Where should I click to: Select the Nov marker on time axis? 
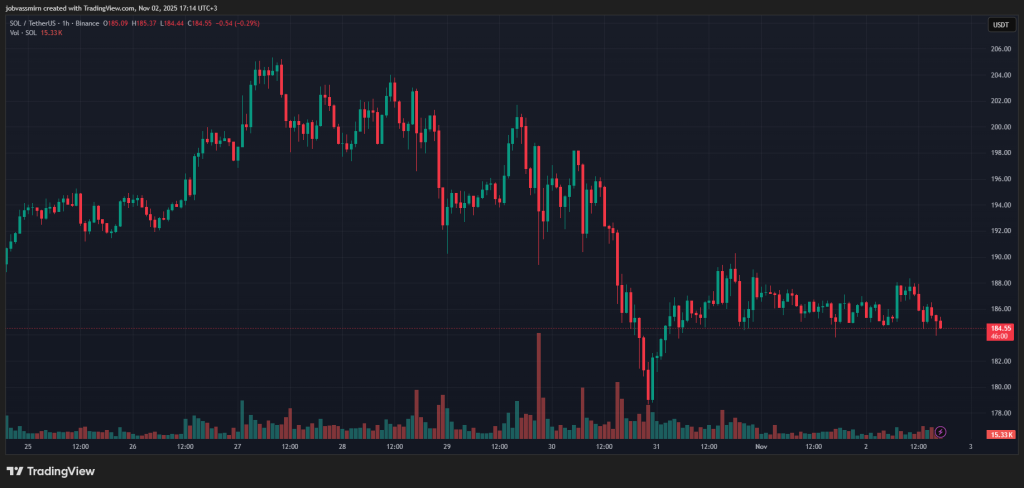(x=760, y=447)
